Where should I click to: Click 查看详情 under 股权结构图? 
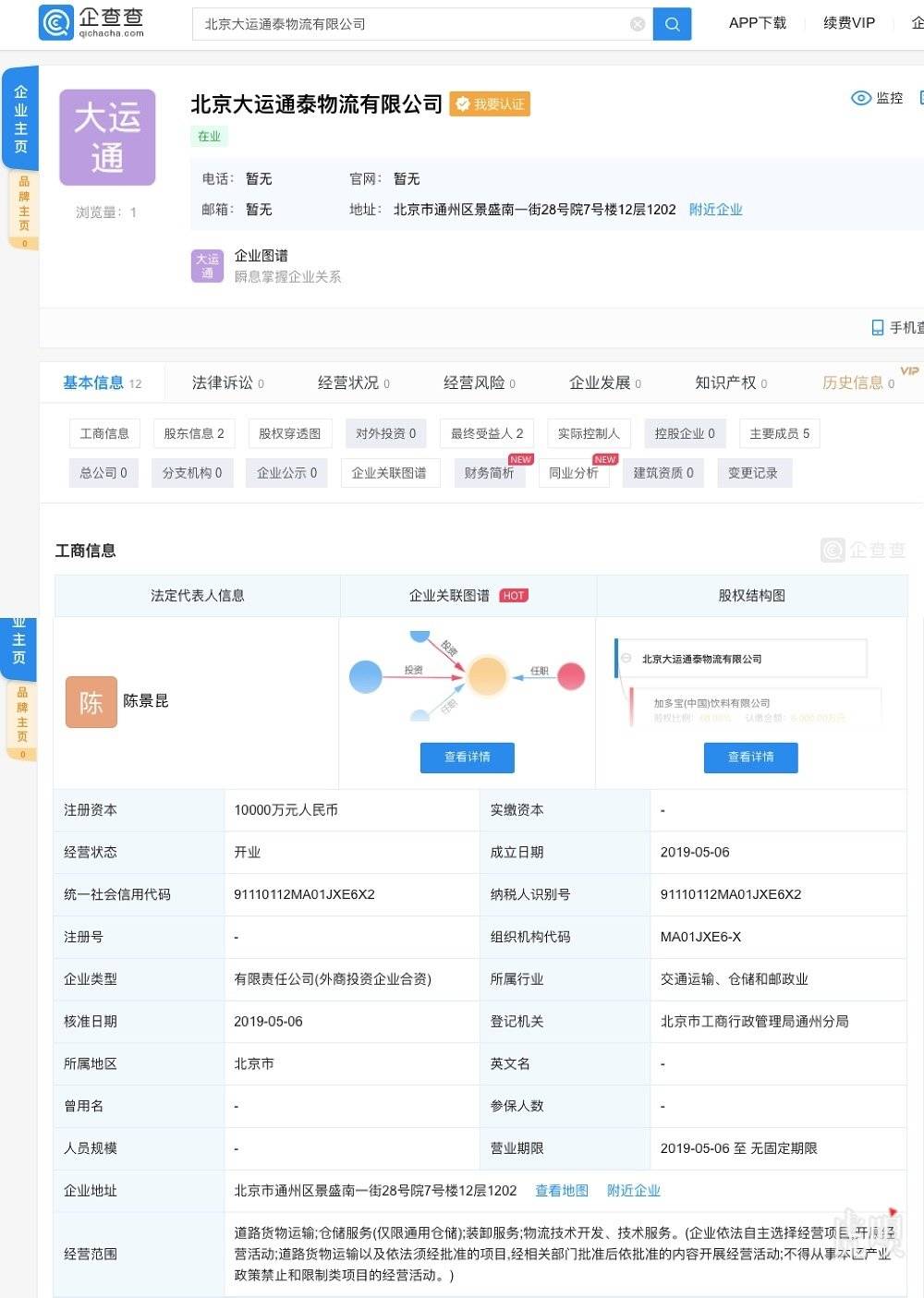pos(750,758)
